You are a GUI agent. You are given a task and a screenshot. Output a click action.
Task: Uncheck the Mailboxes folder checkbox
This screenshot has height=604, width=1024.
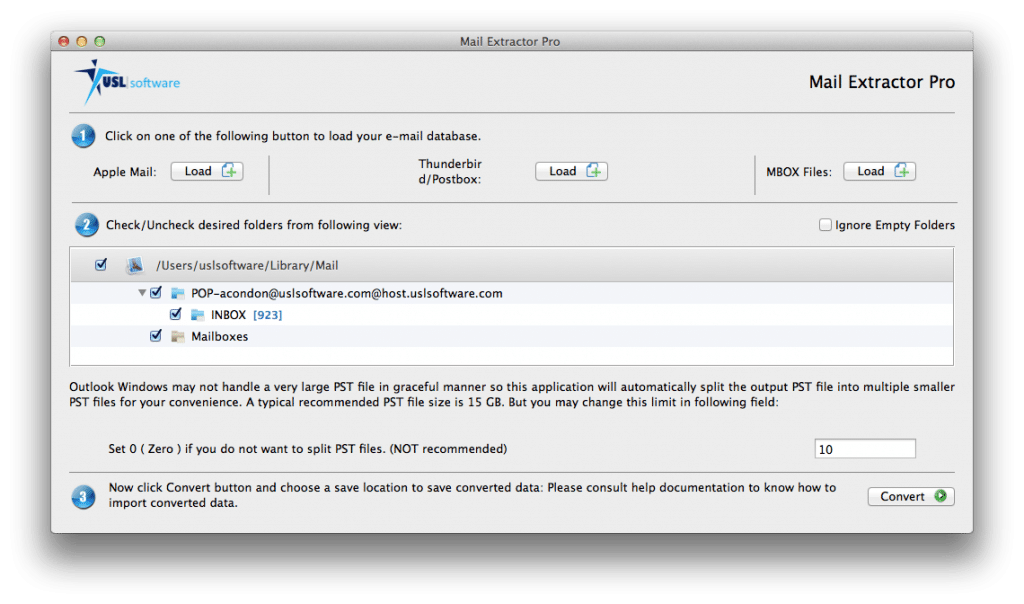[156, 336]
